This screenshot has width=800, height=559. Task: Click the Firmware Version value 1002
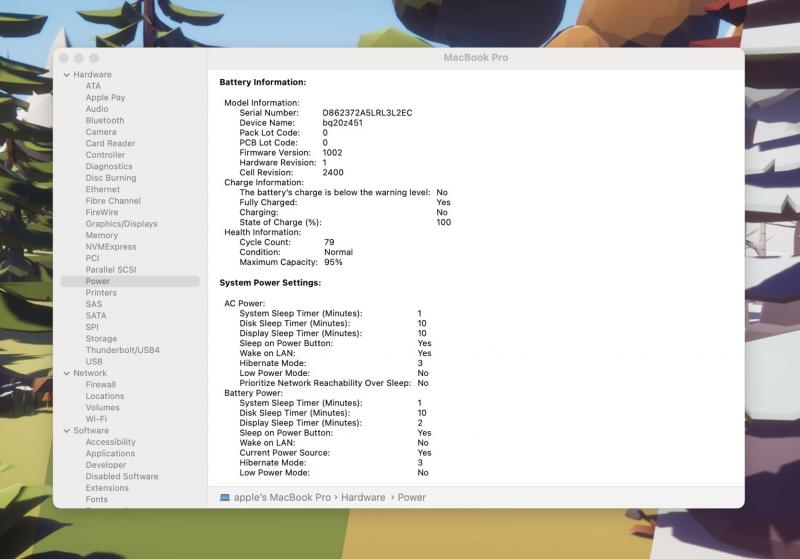(x=332, y=153)
